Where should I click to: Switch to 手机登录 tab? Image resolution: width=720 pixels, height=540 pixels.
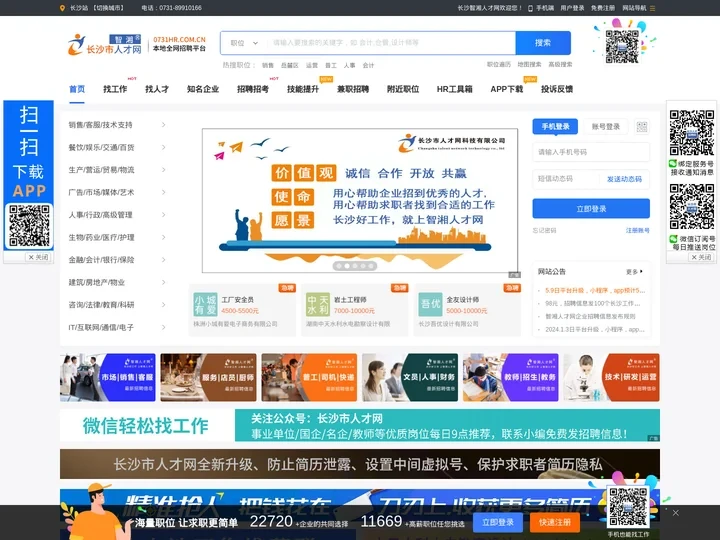(555, 126)
